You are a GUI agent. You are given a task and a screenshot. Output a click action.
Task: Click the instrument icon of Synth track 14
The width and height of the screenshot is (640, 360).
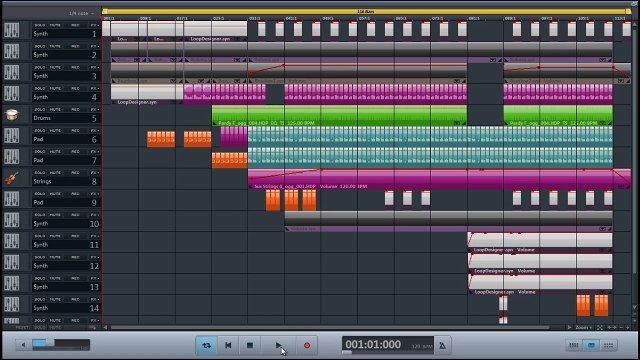click(11, 304)
